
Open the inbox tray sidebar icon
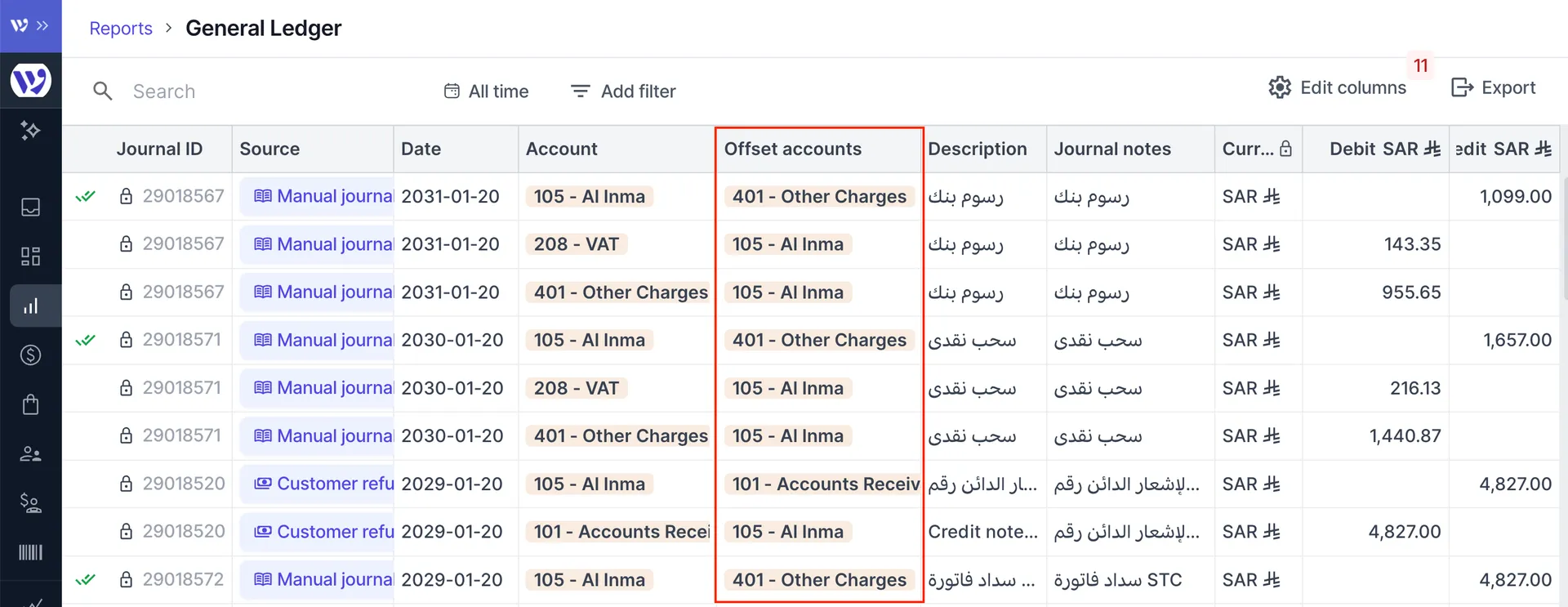pyautogui.click(x=30, y=208)
